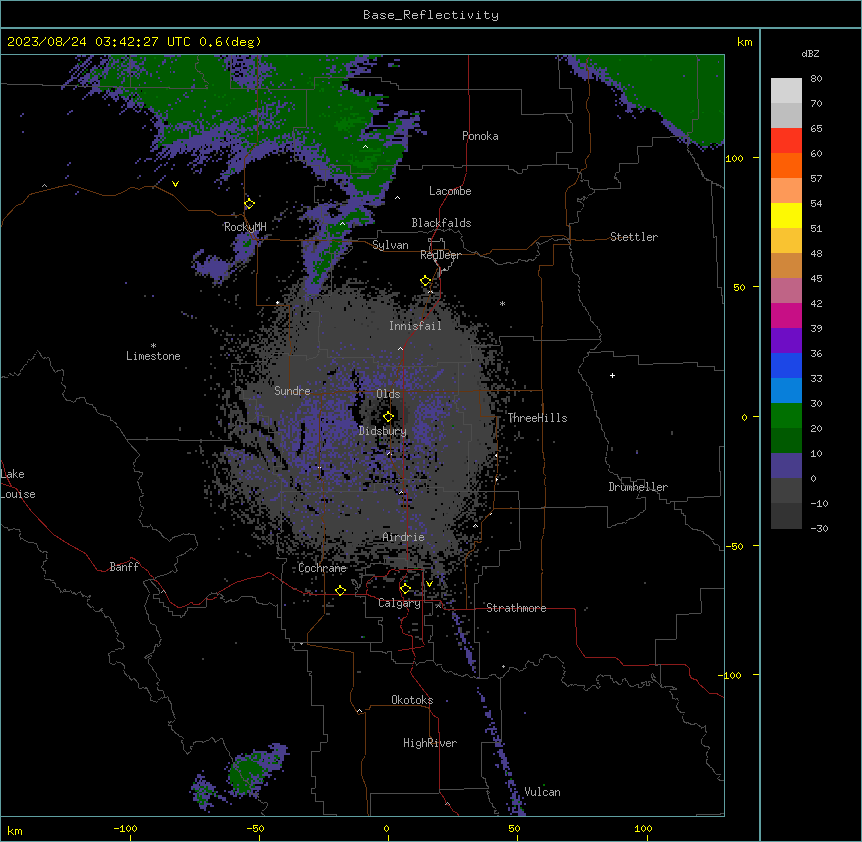
Task: Click the yellow diamond marker below Cochrane
Action: click(x=340, y=591)
